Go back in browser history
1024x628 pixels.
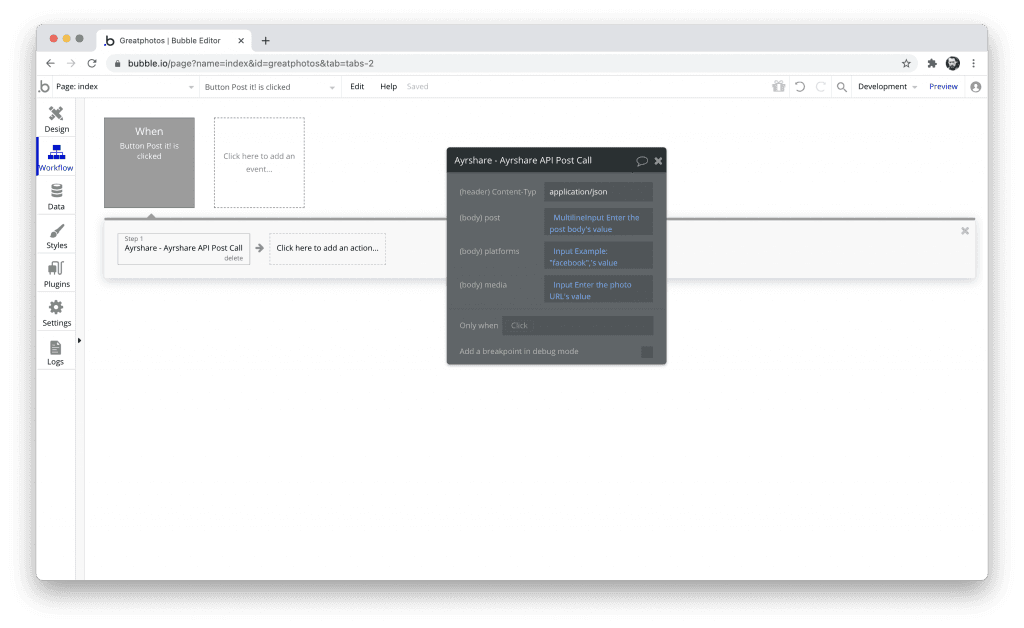point(50,63)
